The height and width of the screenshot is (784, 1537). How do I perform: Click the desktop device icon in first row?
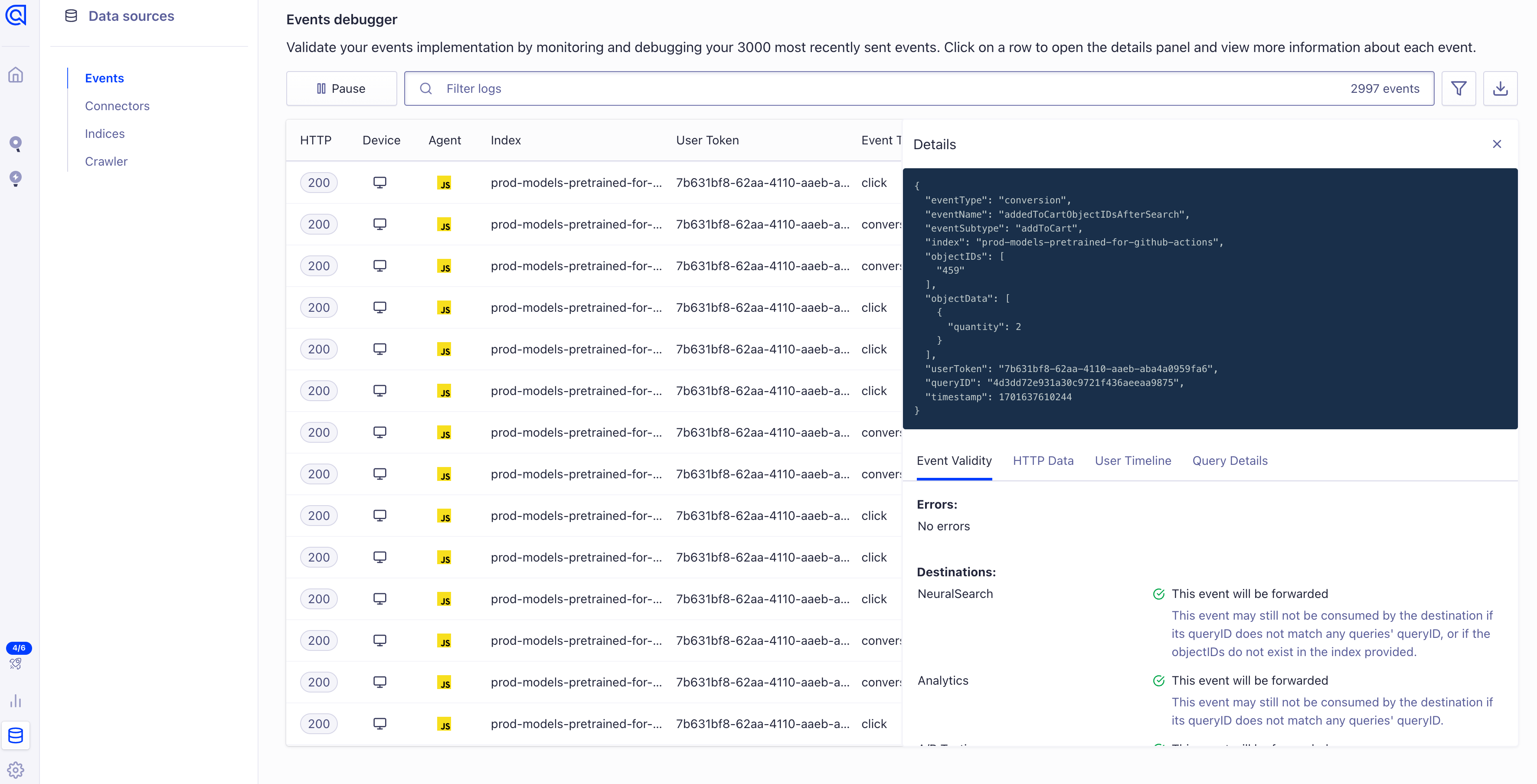(x=379, y=183)
